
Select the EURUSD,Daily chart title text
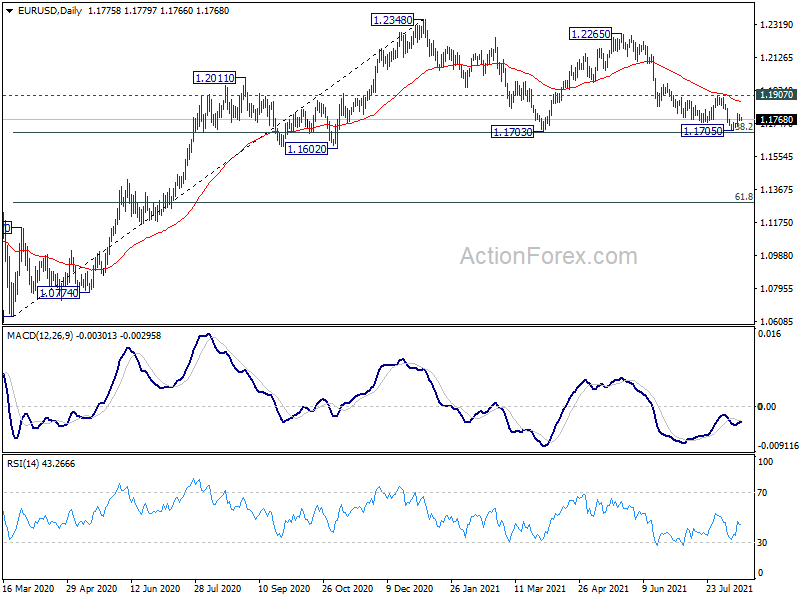pyautogui.click(x=49, y=11)
